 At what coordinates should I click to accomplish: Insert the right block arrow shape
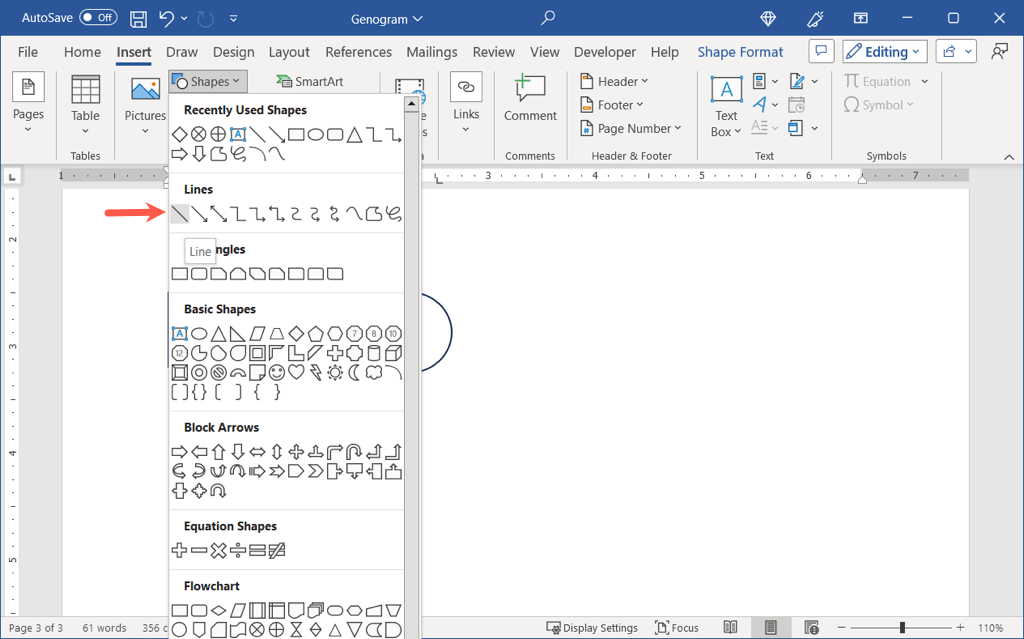click(180, 452)
